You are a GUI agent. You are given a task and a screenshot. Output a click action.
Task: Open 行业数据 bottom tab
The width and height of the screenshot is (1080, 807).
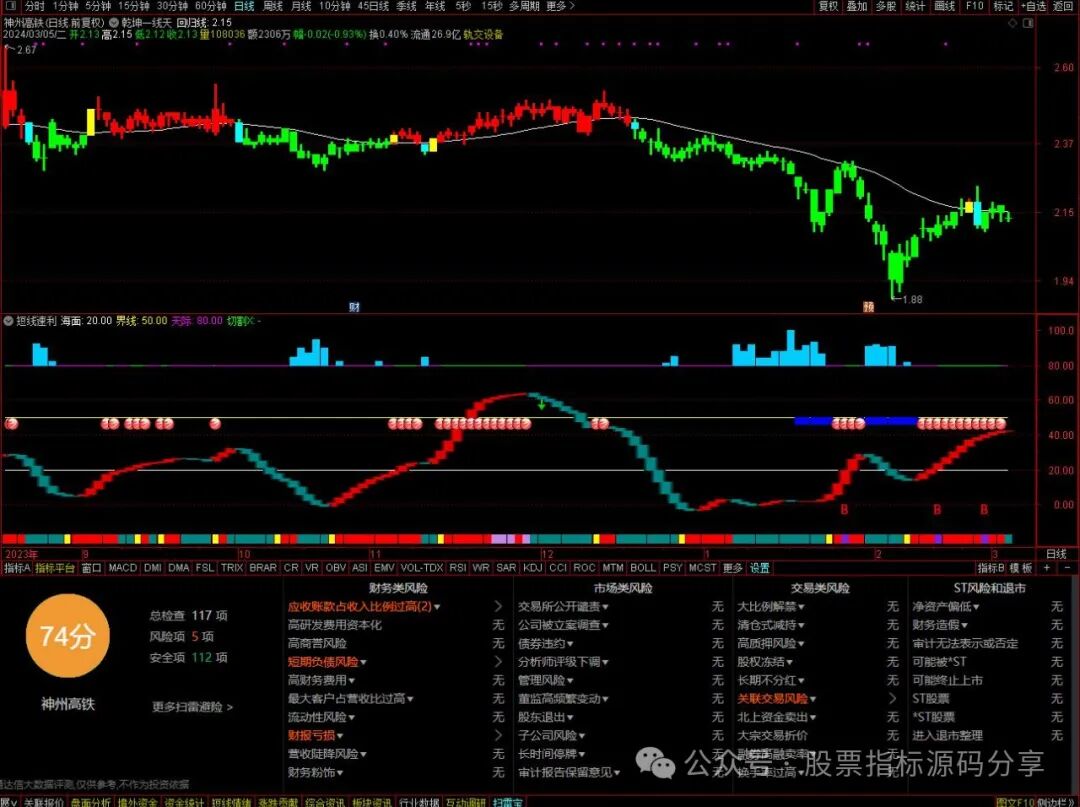point(419,802)
